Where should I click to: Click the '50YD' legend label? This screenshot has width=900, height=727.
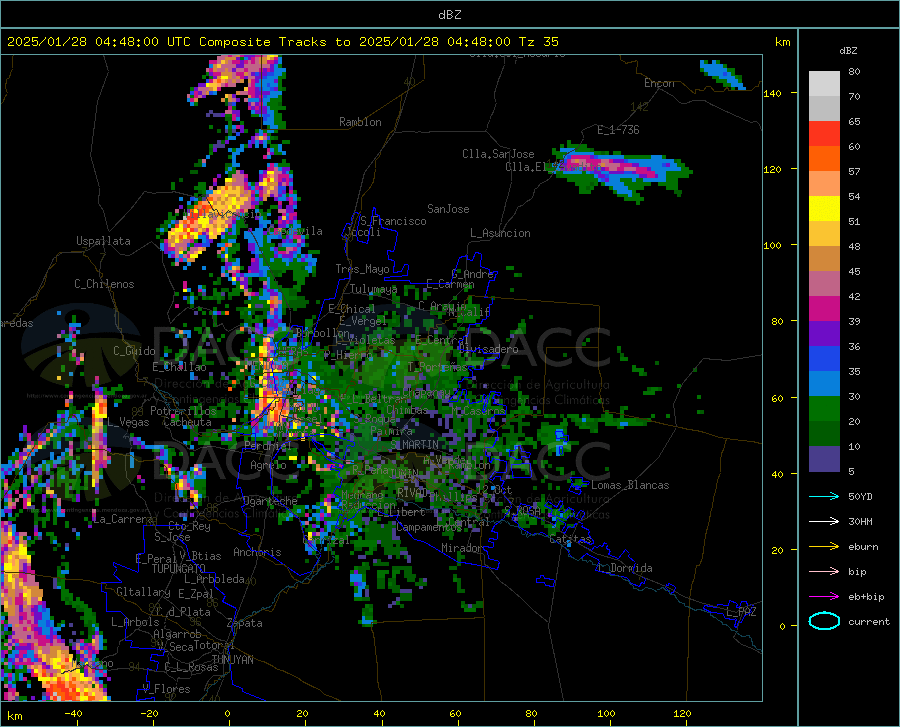pos(860,496)
